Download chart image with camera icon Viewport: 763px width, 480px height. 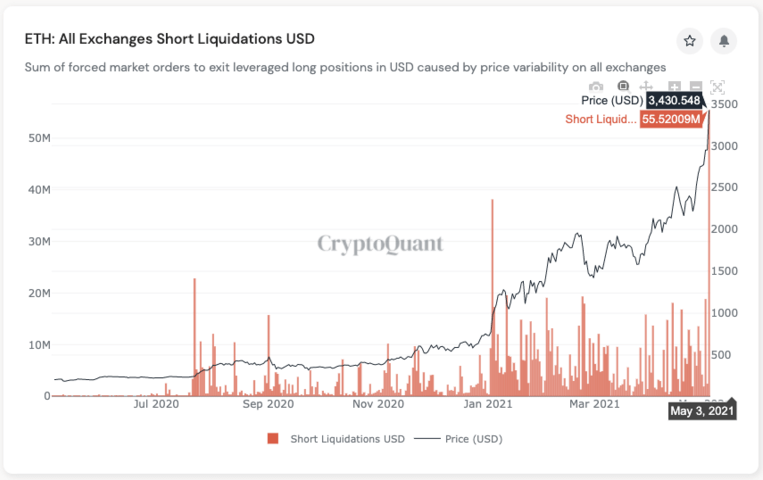click(596, 87)
